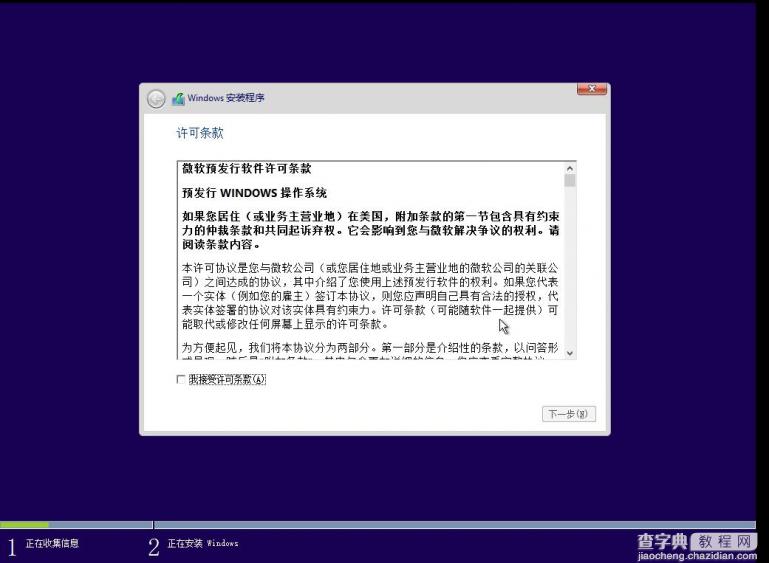Viewport: 769px width, 563px height.
Task: Click paragraph beginning 为方便起见
Action: [x=370, y=351]
